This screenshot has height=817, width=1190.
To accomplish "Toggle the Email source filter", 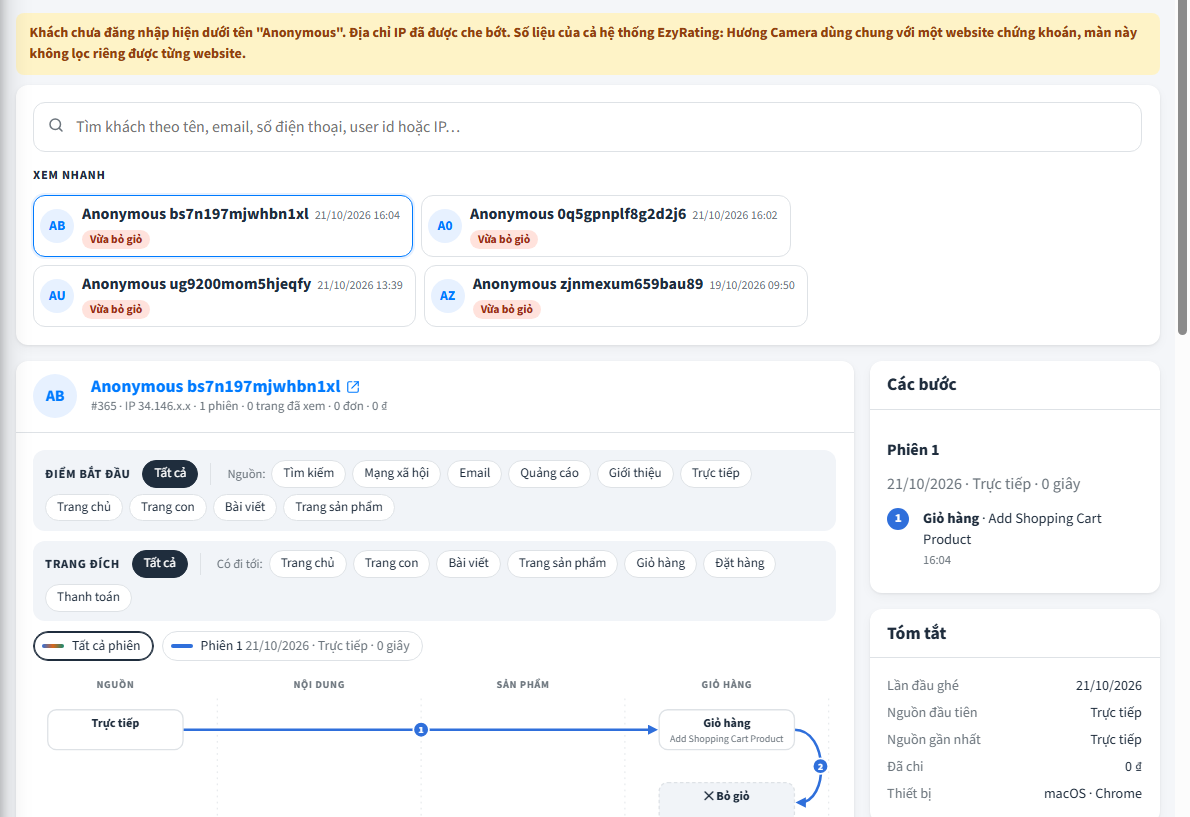I will 474,473.
